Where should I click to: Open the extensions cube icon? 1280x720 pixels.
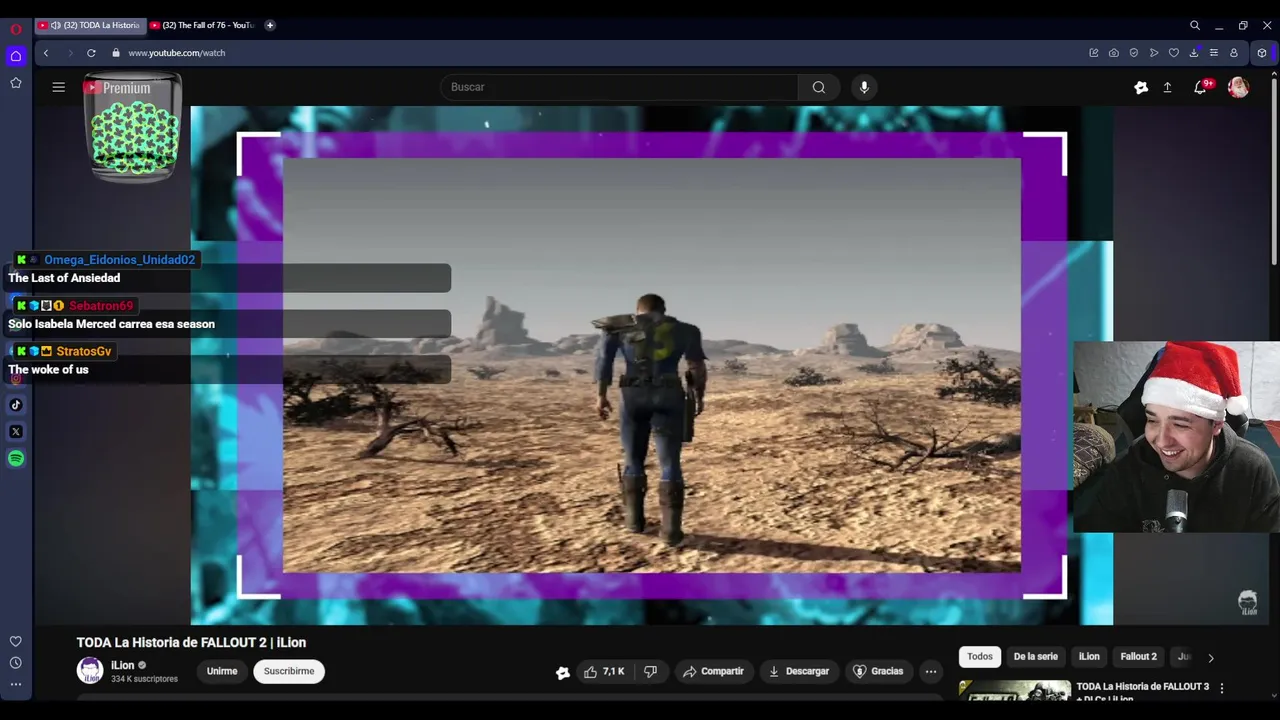point(1262,53)
